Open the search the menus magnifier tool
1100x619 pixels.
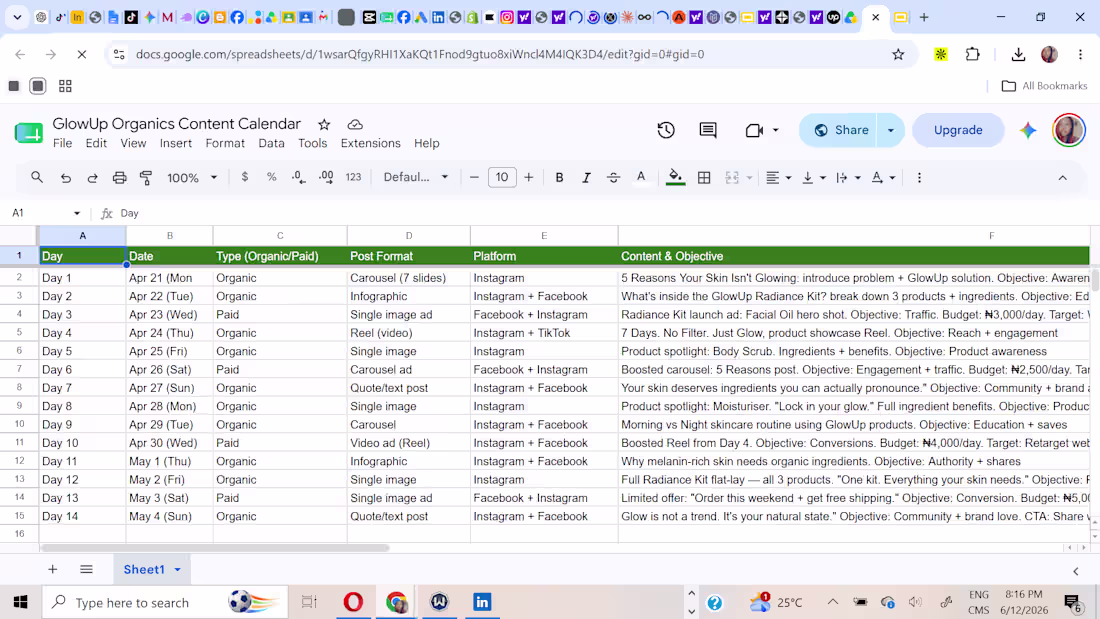pos(36,178)
